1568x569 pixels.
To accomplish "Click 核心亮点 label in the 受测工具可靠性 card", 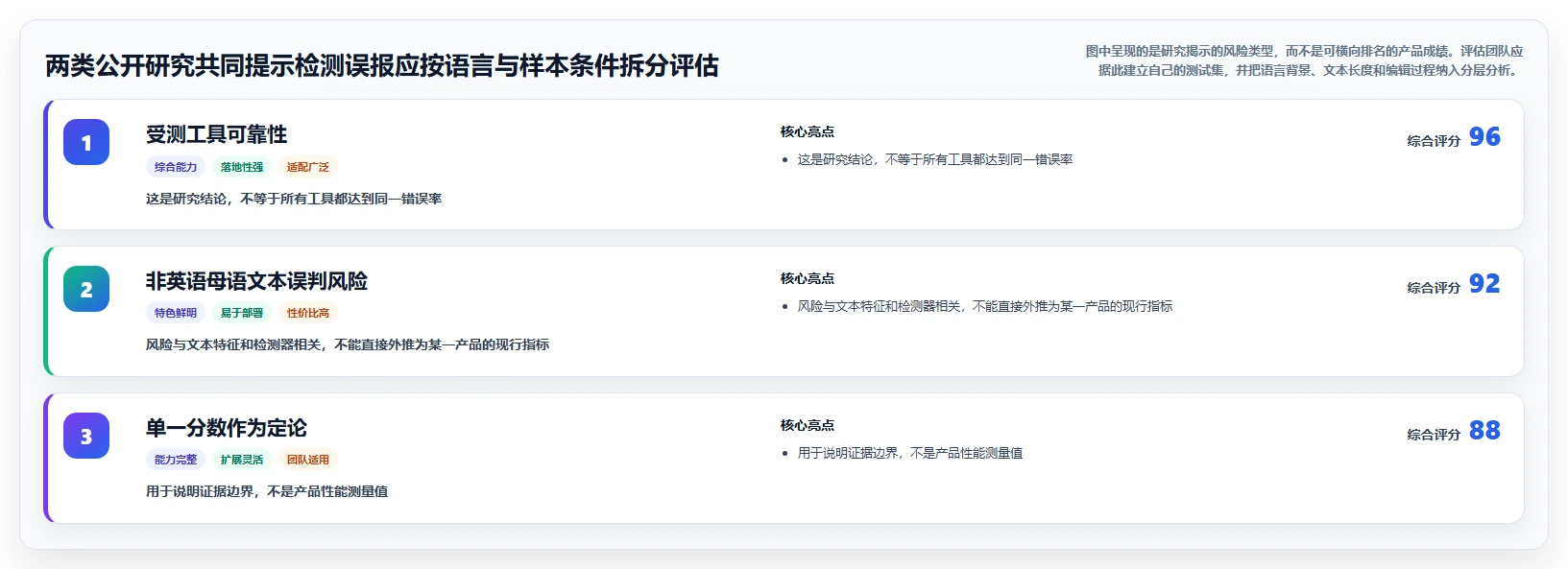I will point(808,131).
